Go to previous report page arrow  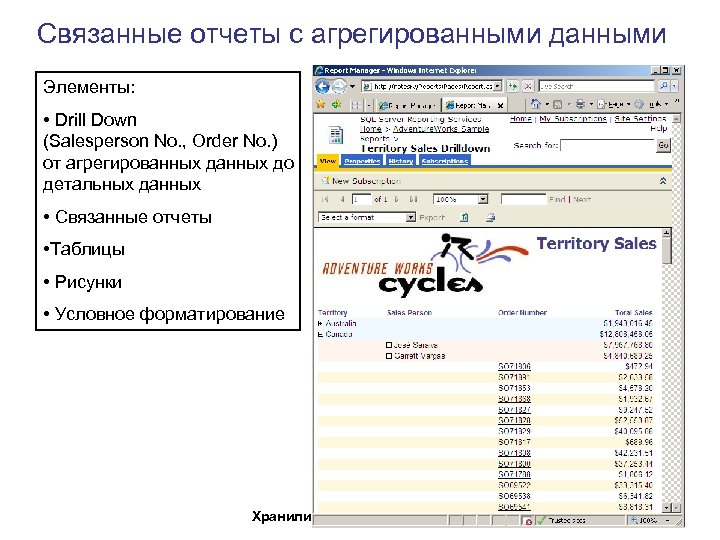343,199
